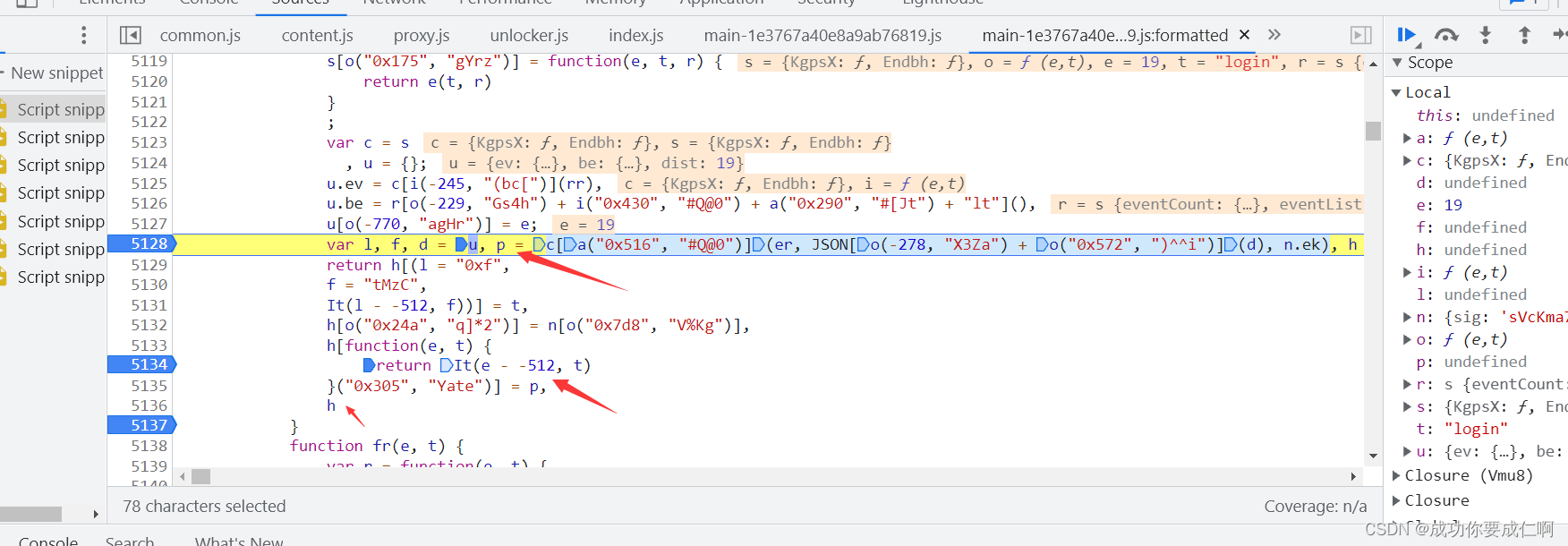Expand variable i function in Scope
Viewport: 1568px width, 546px height.
(1407, 272)
